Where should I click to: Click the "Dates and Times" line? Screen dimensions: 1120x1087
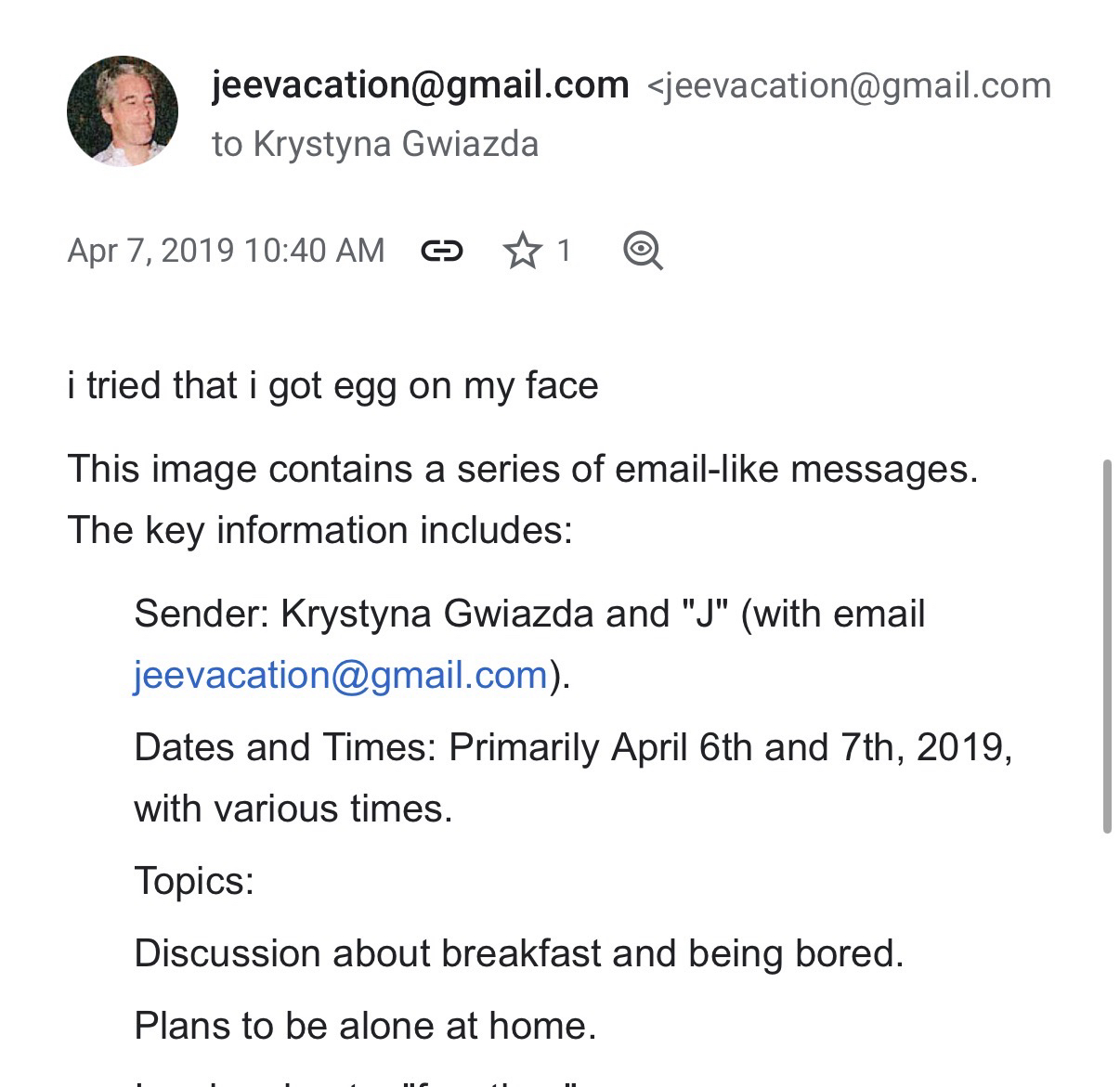point(572,747)
